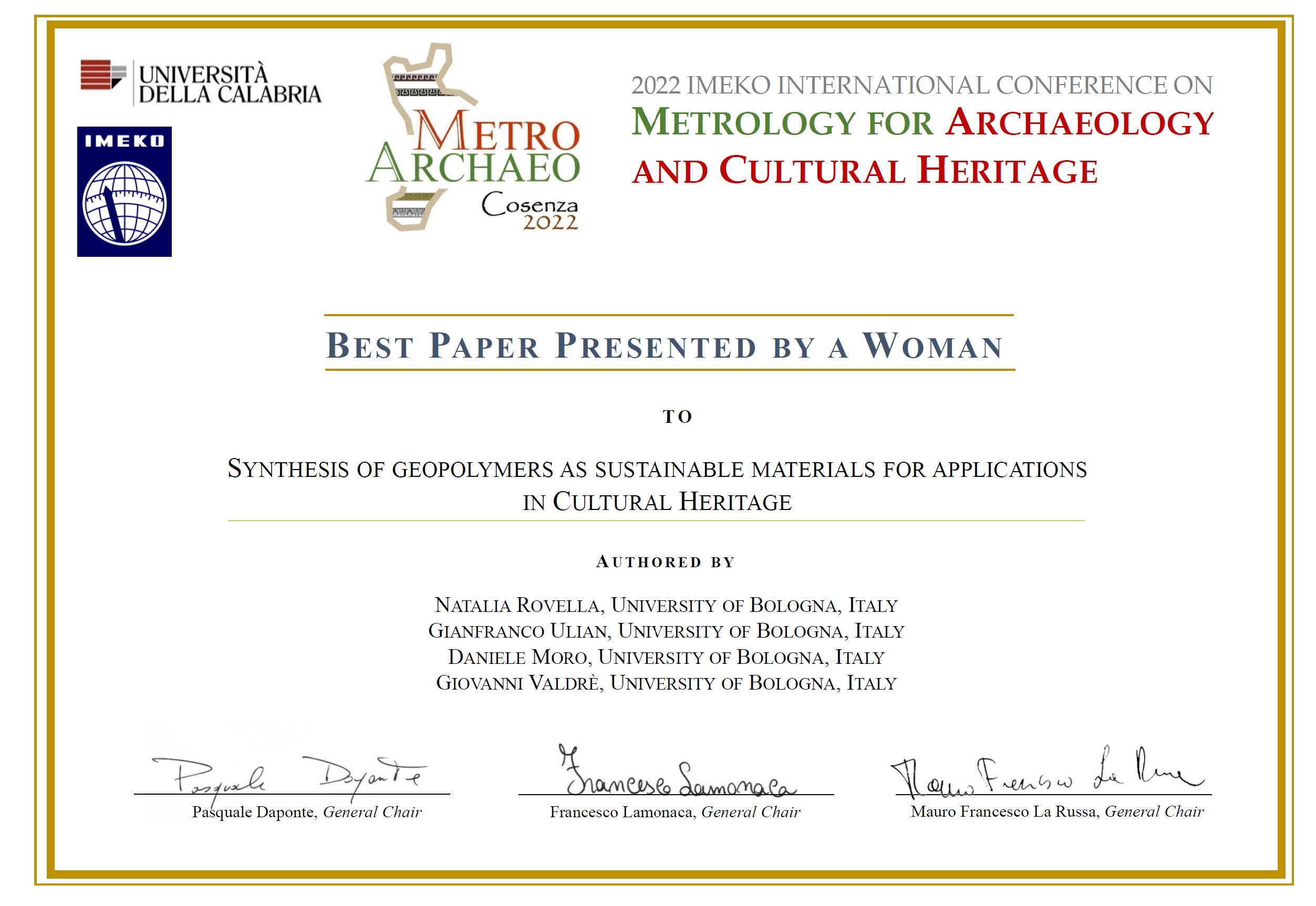Click the MetroArchaeo Cosenza 2022 logo
This screenshot has width=1316, height=906.
pos(472,138)
